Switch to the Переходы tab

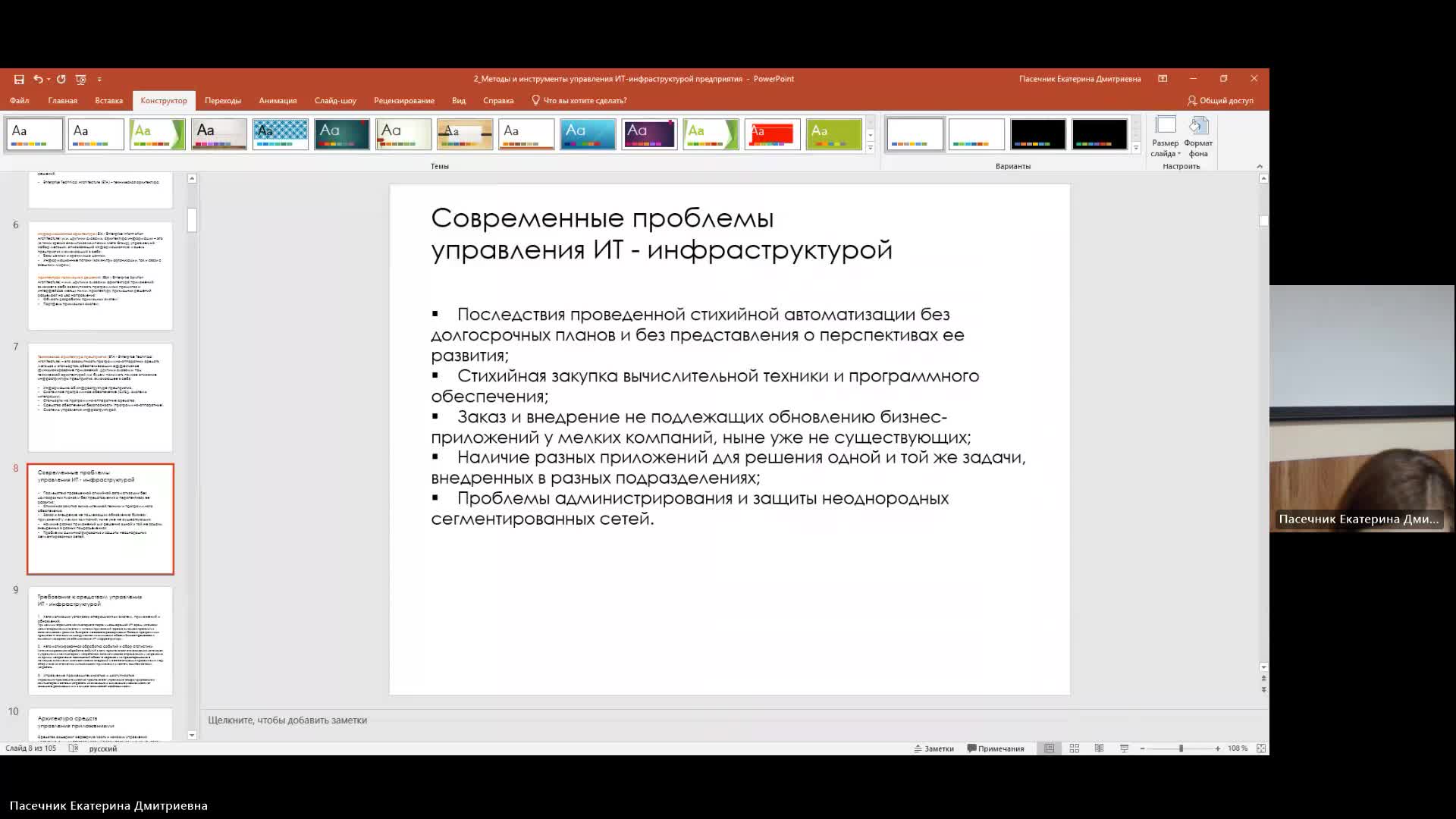pyautogui.click(x=223, y=101)
